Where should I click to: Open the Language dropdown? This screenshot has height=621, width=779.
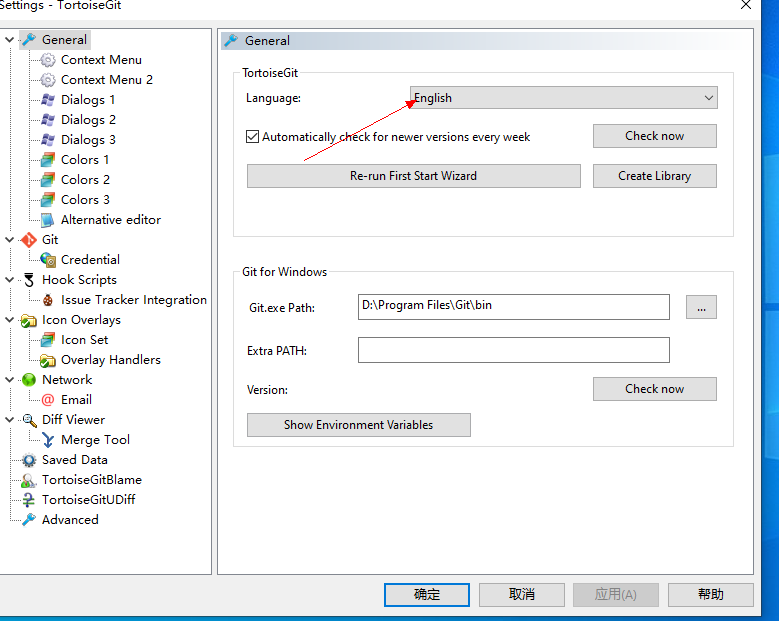[563, 98]
